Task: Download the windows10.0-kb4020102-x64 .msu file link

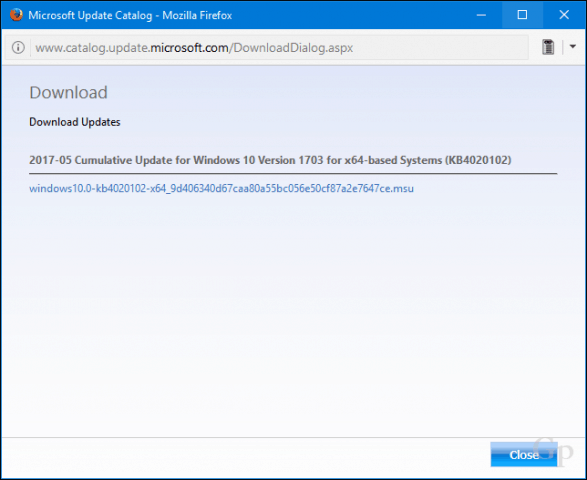Action: 221,188
